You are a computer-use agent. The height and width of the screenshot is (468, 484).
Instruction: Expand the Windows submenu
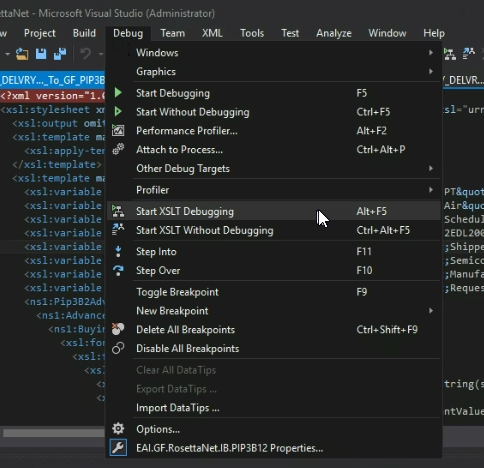[x=274, y=53]
